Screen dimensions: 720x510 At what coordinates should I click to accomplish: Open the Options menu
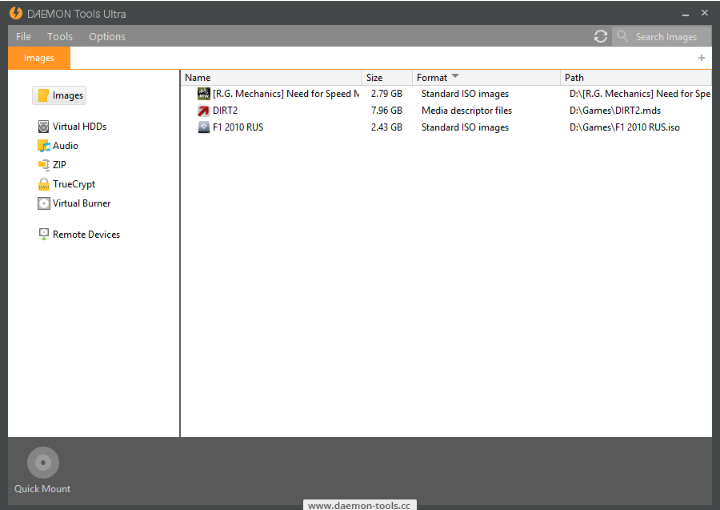click(x=107, y=37)
